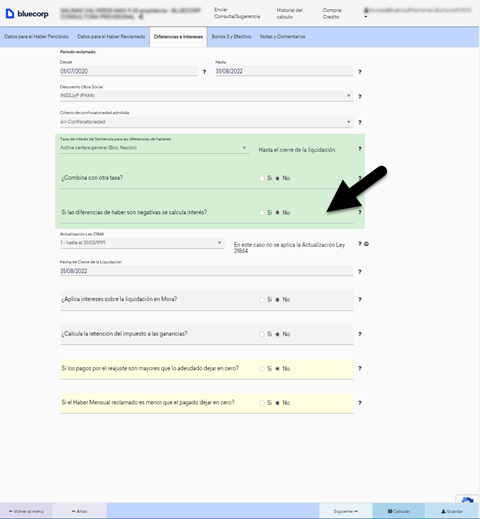Screen dimensions: 480x519
Task: Open Historial del cálculo
Action: 289,13
